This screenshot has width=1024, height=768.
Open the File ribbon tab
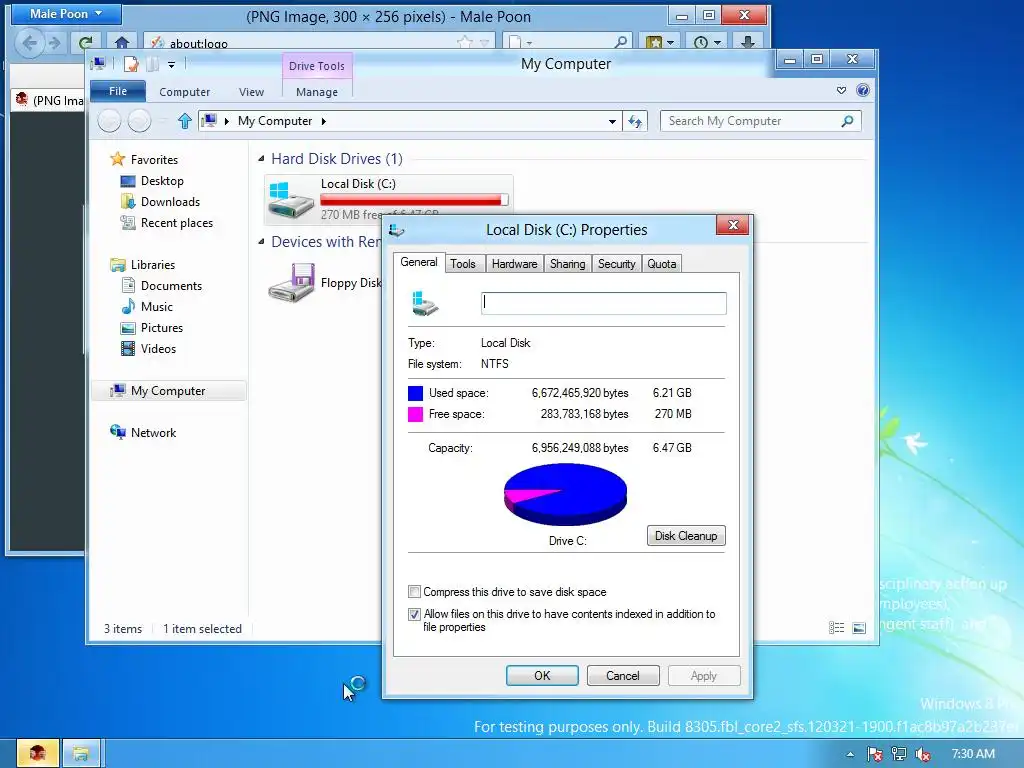coord(118,91)
